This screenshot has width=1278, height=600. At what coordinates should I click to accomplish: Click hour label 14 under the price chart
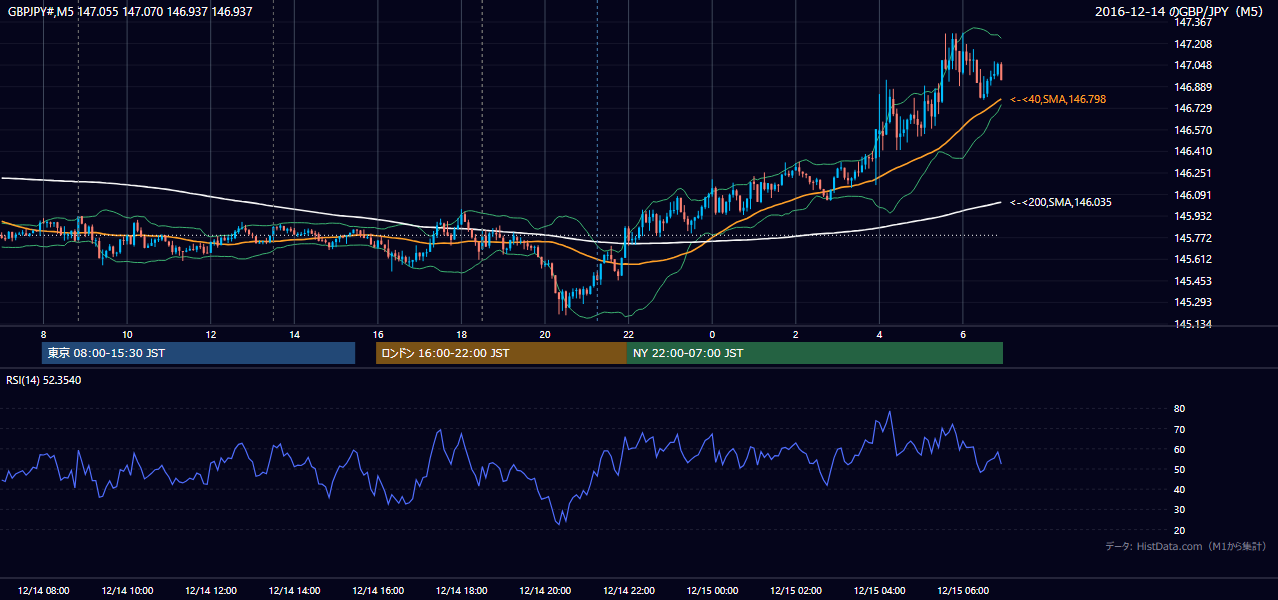tap(294, 334)
